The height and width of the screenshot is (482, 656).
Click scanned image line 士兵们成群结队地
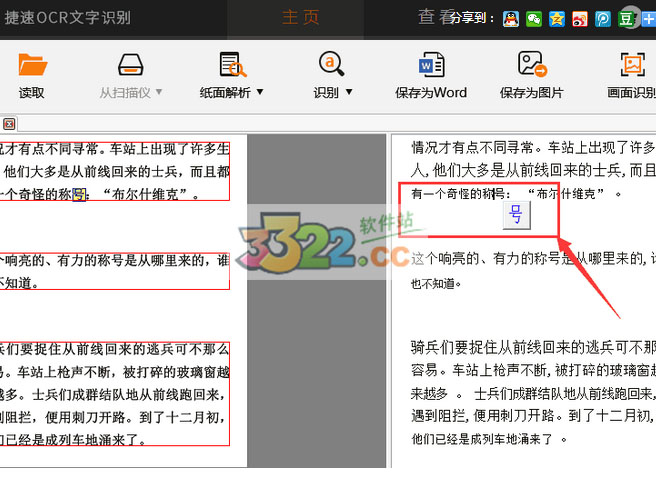click(115, 394)
